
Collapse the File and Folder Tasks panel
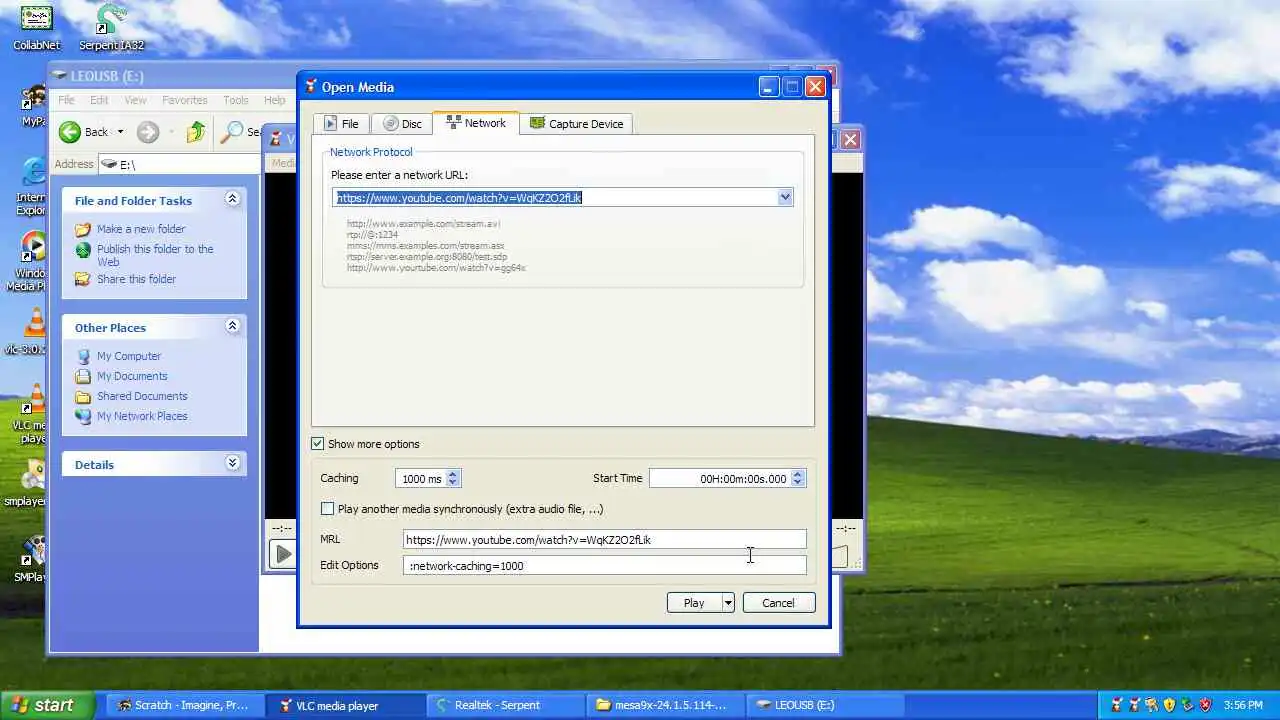pyautogui.click(x=232, y=199)
